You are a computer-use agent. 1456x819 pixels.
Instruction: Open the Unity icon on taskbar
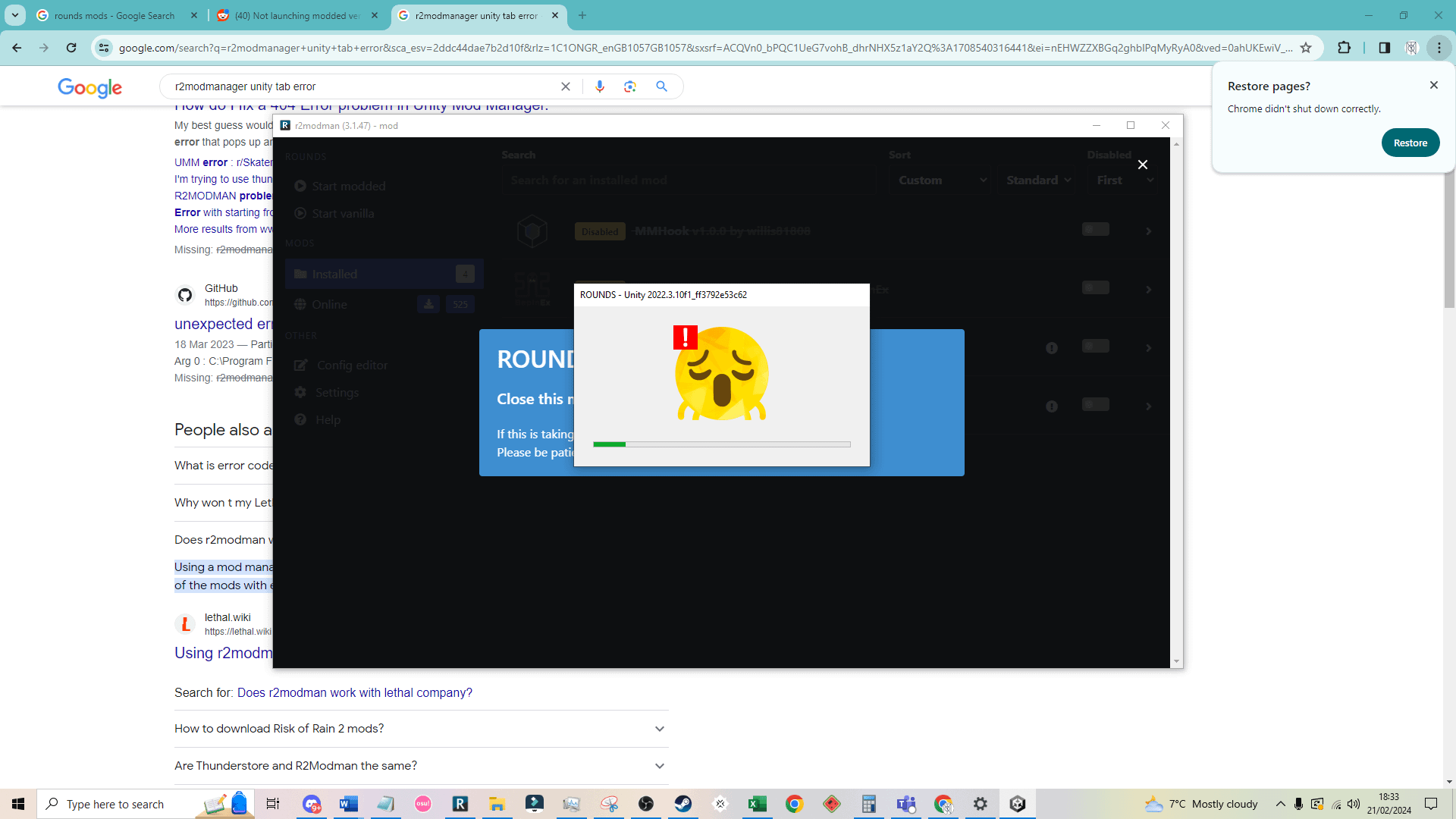click(x=1018, y=804)
